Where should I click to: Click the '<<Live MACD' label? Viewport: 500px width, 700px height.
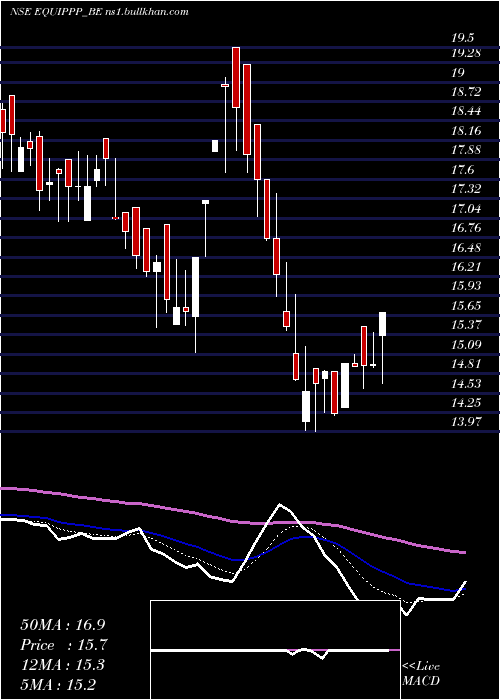tap(421, 674)
